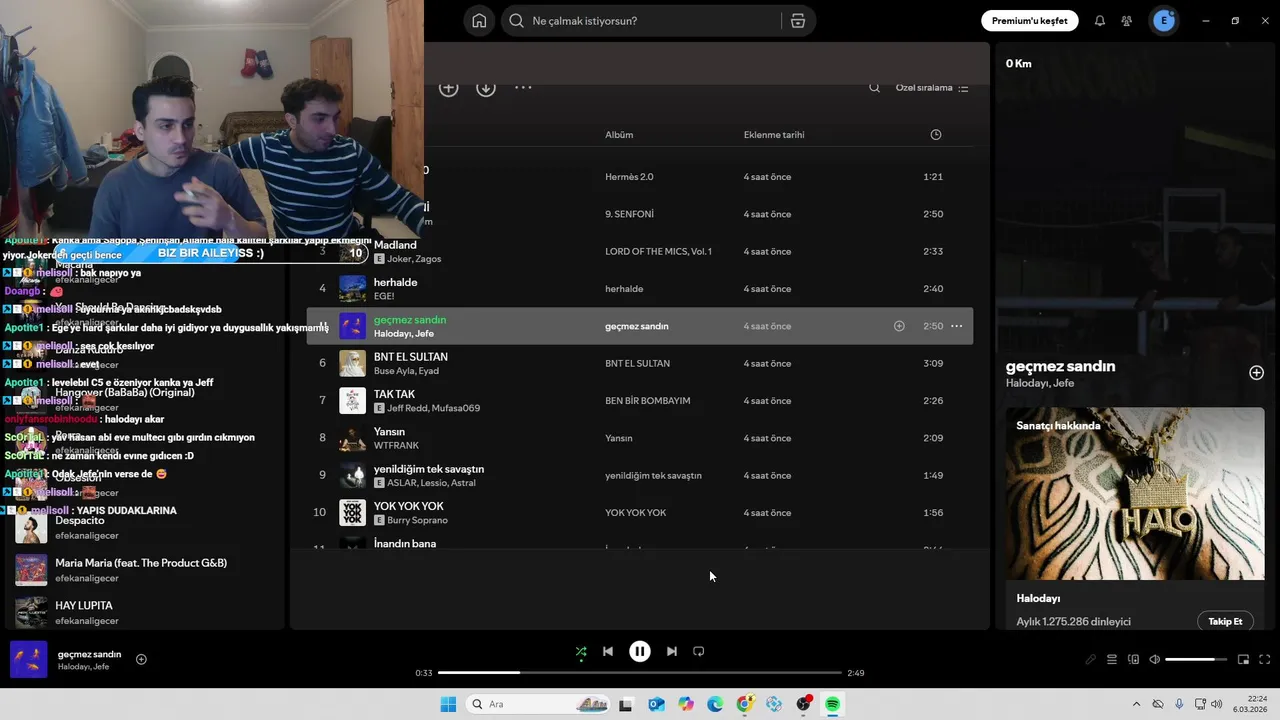Open the 'Özel sıralama' sort dropdown
This screenshot has width=1280, height=720.
click(932, 88)
